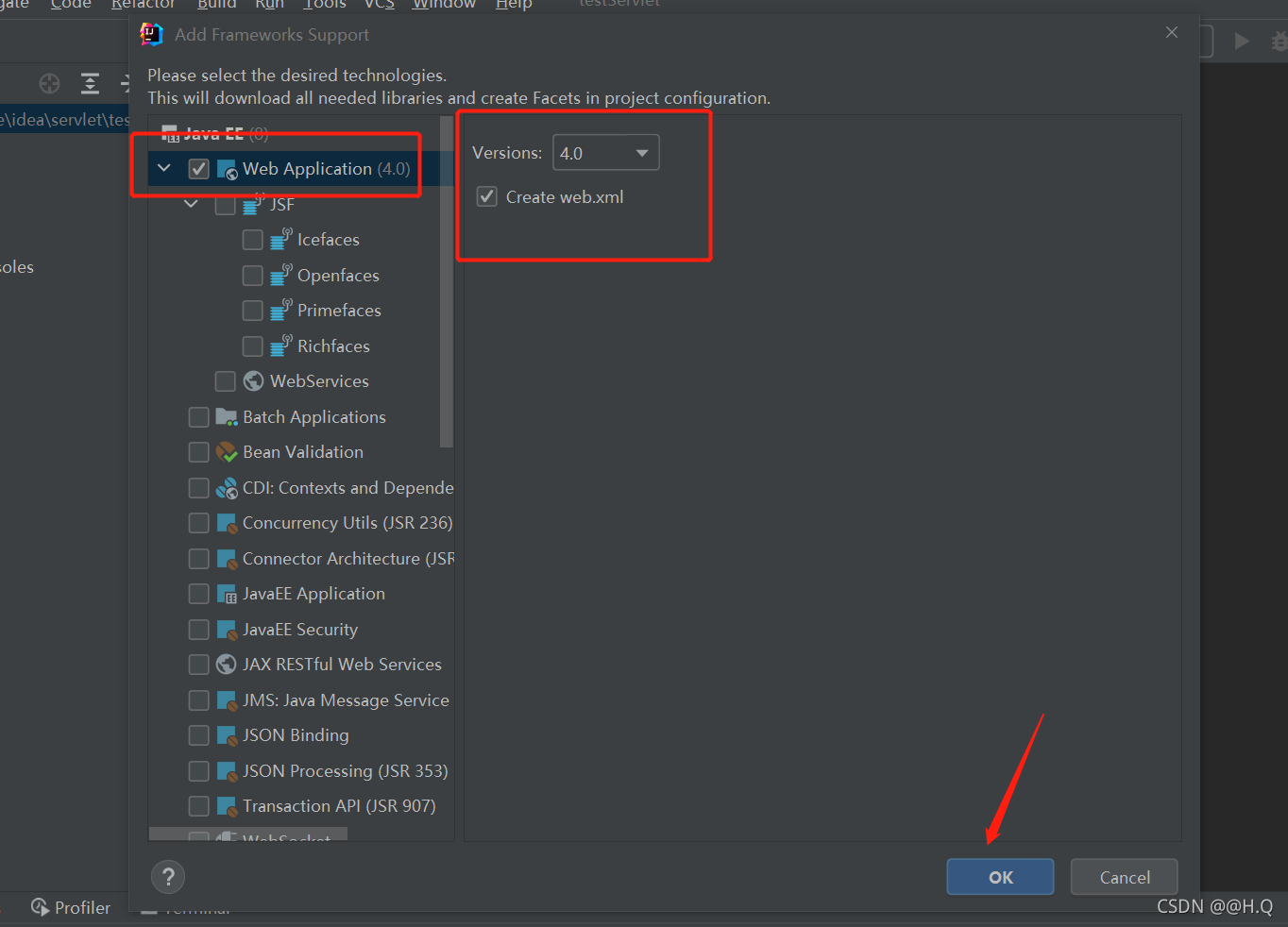Click the IntelliJ logo in dialog title
The image size is (1288, 927).
[151, 35]
